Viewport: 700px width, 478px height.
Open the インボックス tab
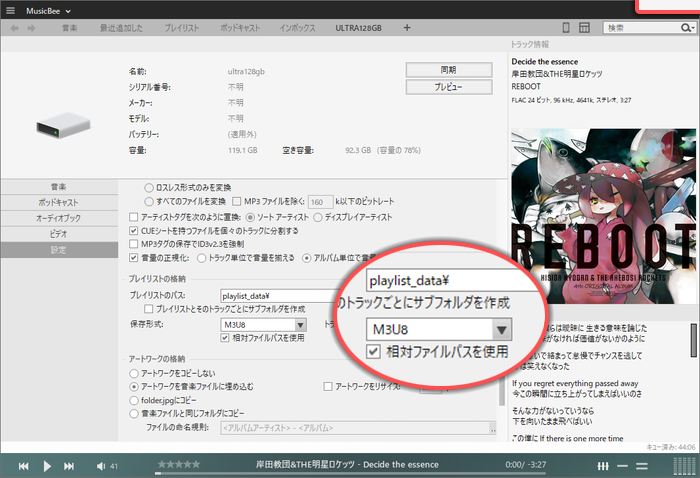(297, 28)
